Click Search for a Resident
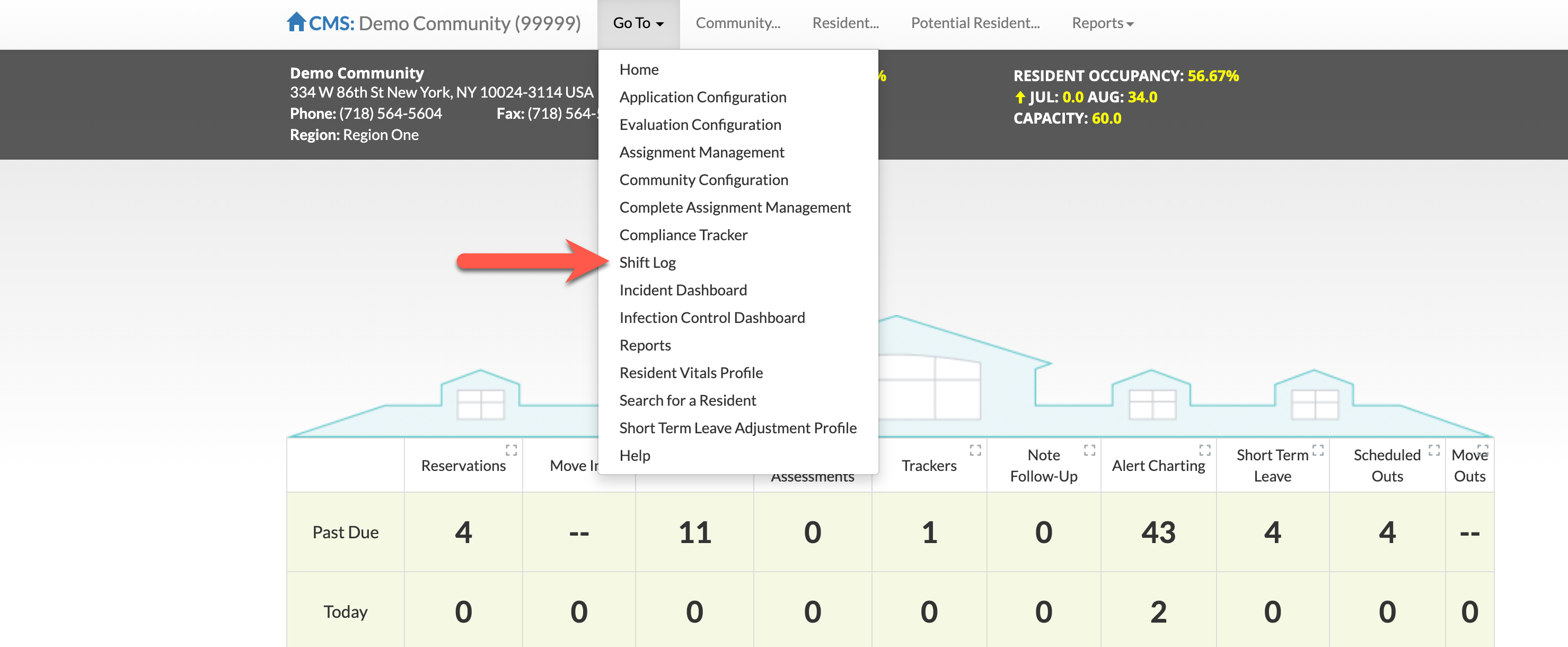Viewport: 1568px width, 647px height. [x=687, y=400]
